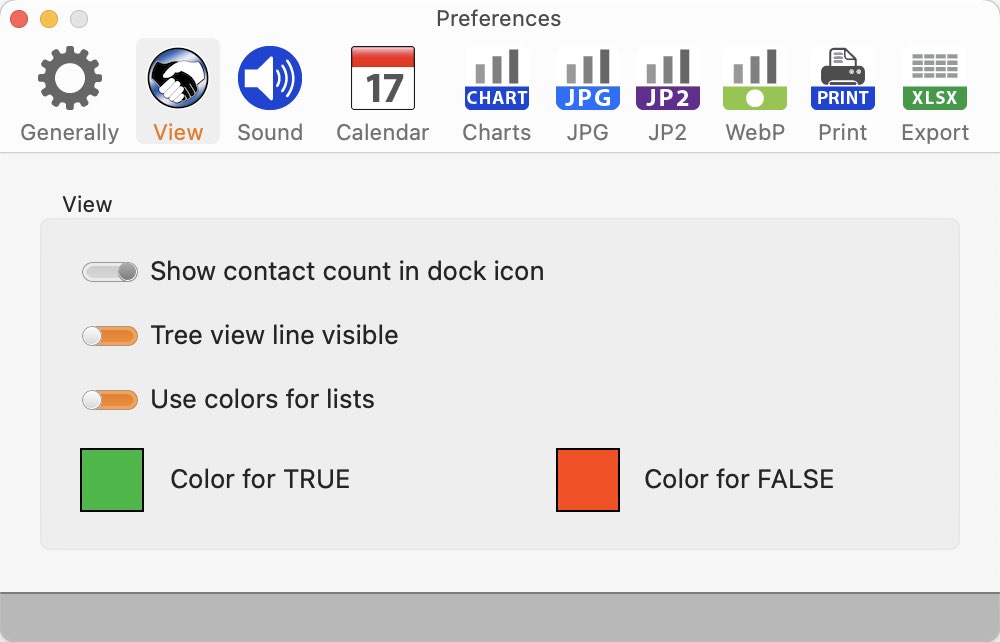The image size is (1000, 642).
Task: Open the Generally gear preferences pane
Action: point(70,78)
